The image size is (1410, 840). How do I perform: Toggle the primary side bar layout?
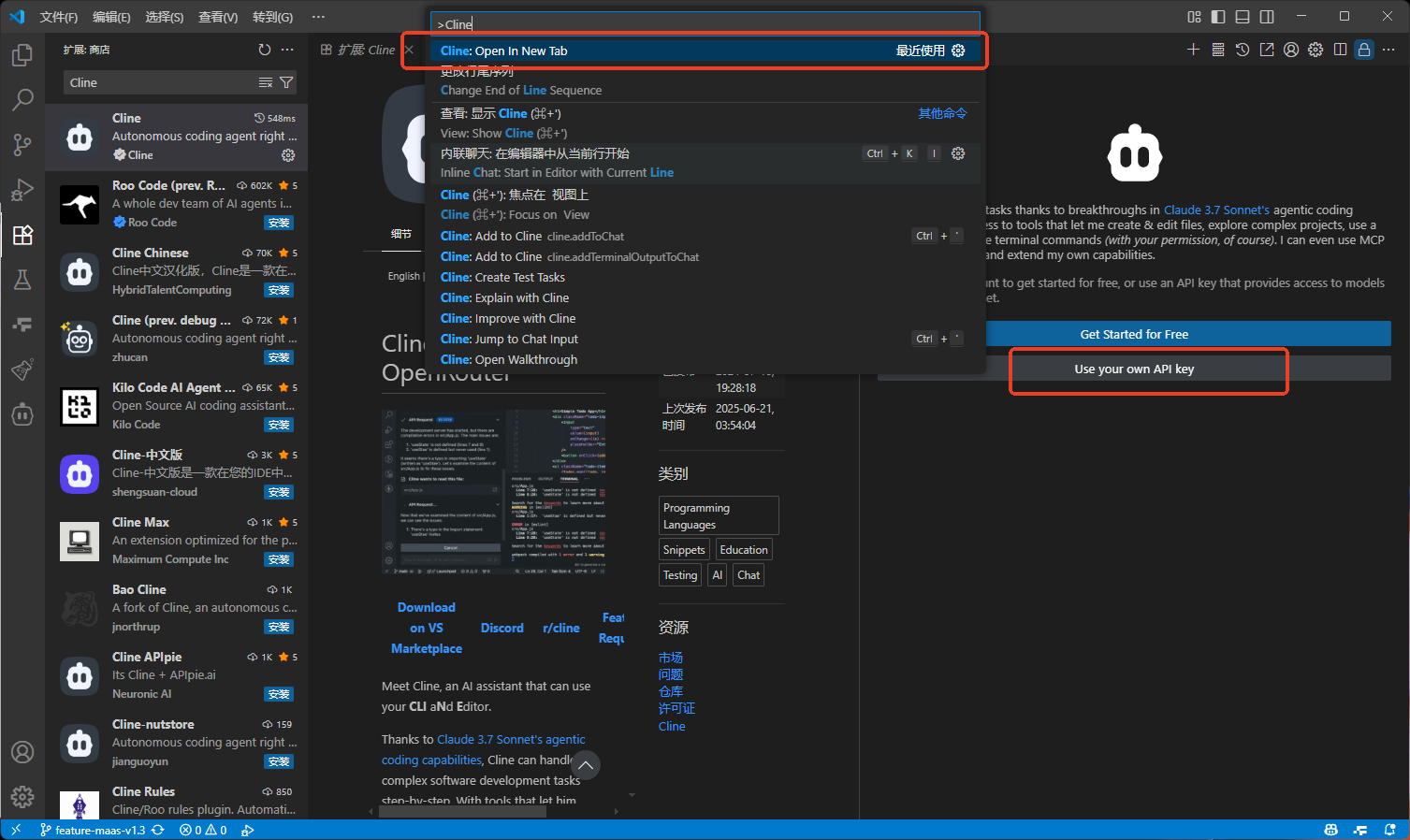coord(1218,17)
